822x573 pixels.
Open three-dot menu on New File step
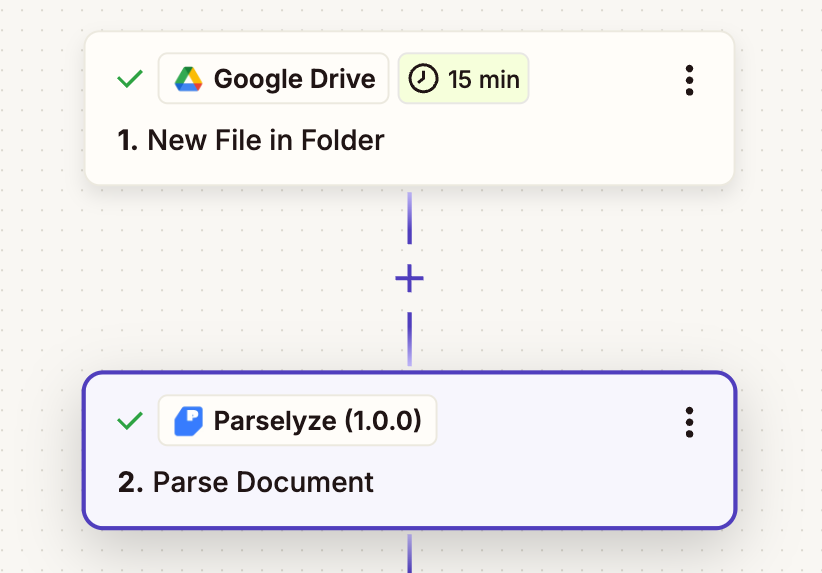(x=689, y=80)
